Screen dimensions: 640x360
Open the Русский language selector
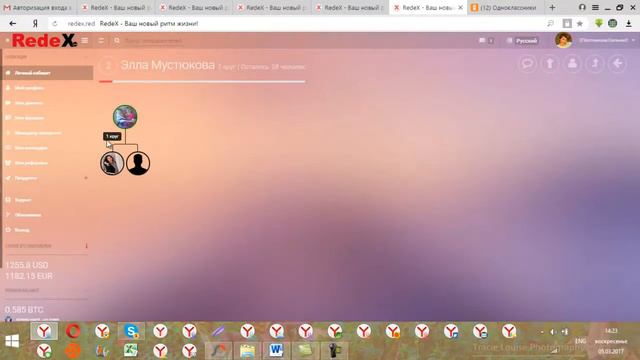[x=522, y=40]
